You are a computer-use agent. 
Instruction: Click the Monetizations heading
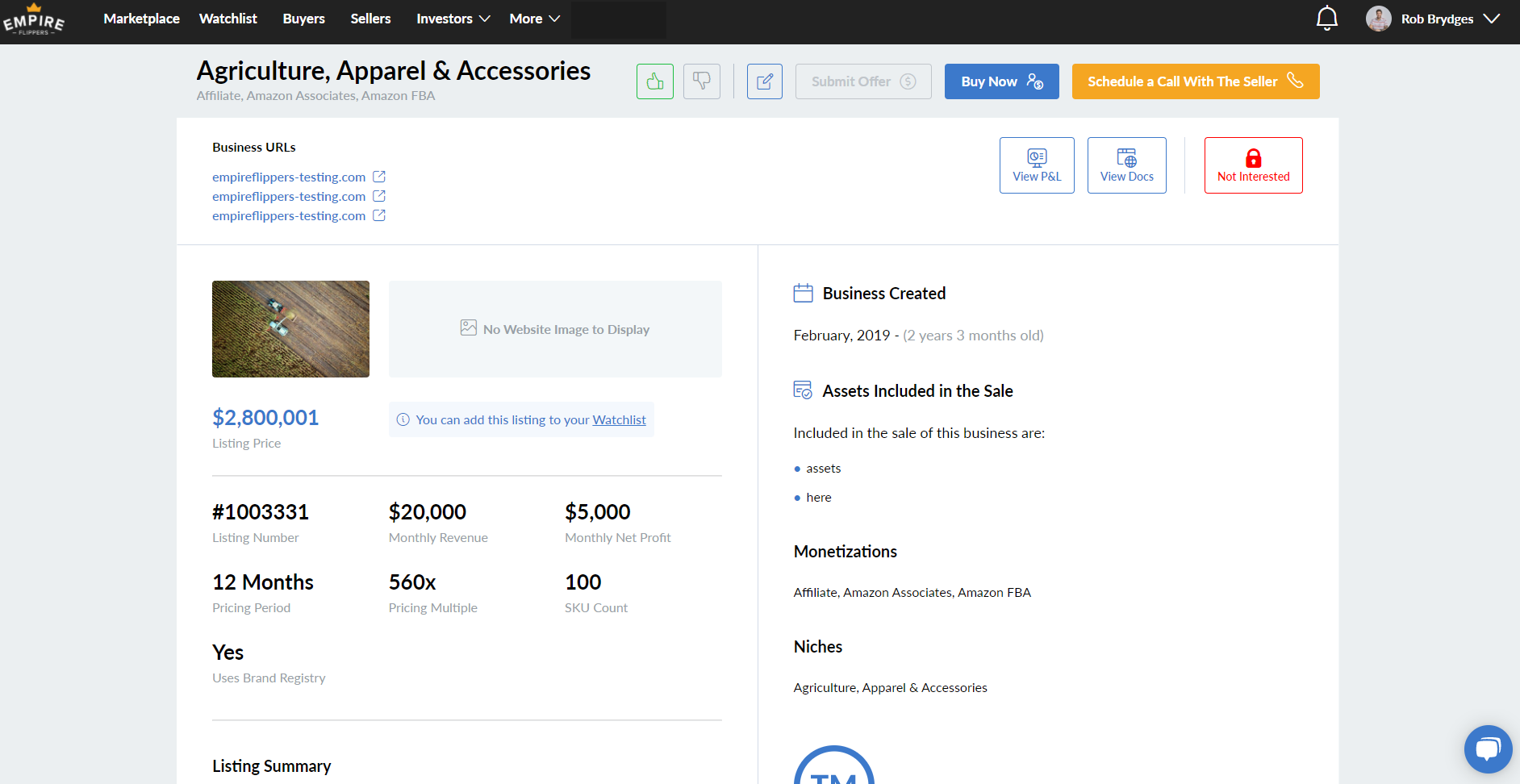tap(846, 552)
